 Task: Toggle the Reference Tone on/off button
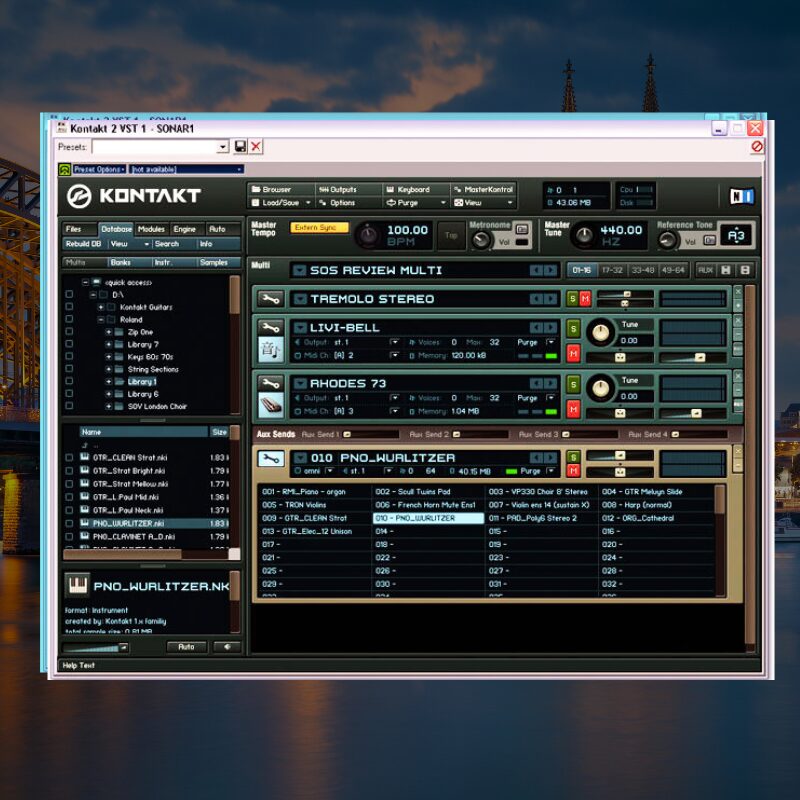pos(709,240)
